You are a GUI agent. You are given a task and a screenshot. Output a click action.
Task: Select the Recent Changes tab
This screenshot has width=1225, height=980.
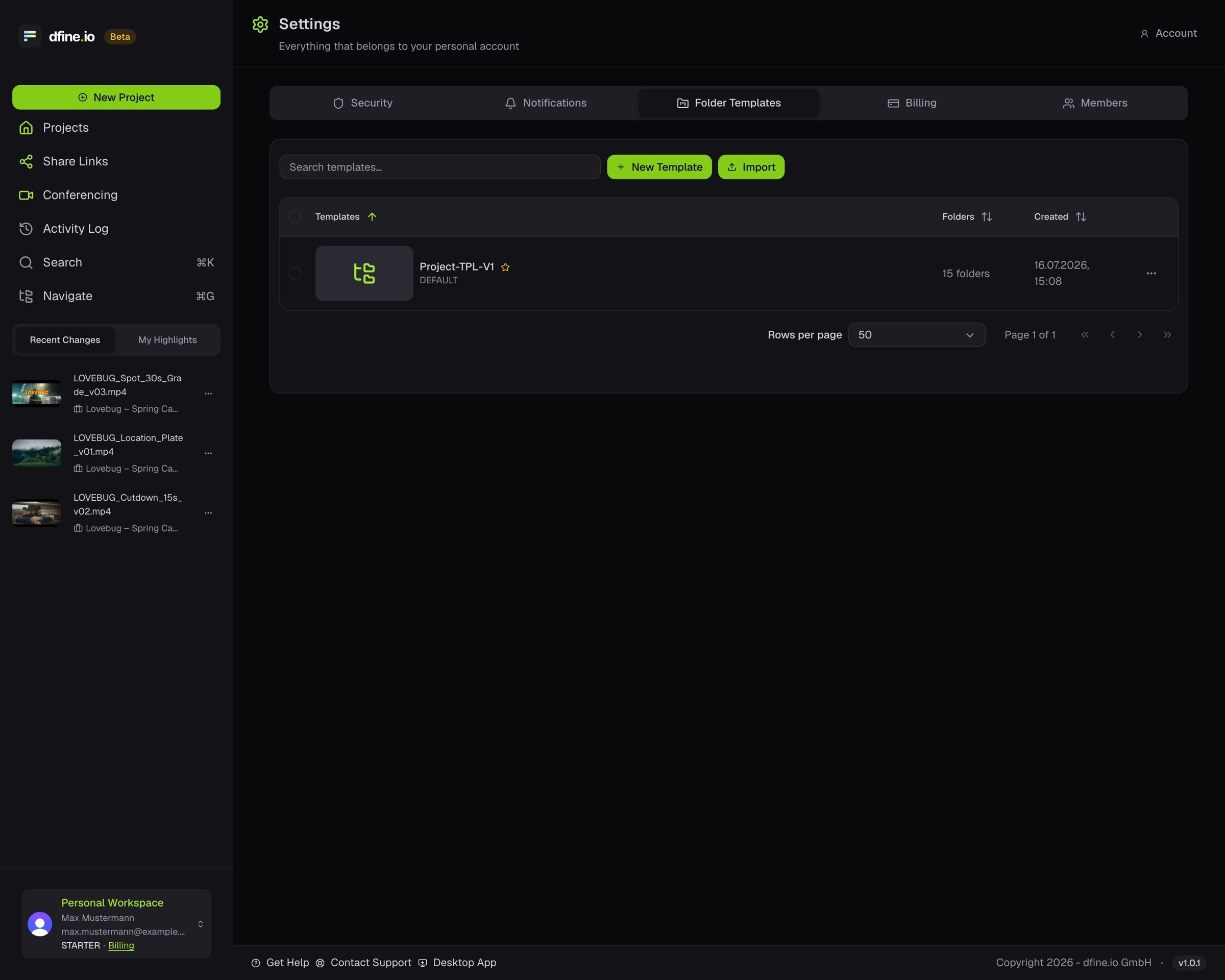(65, 340)
